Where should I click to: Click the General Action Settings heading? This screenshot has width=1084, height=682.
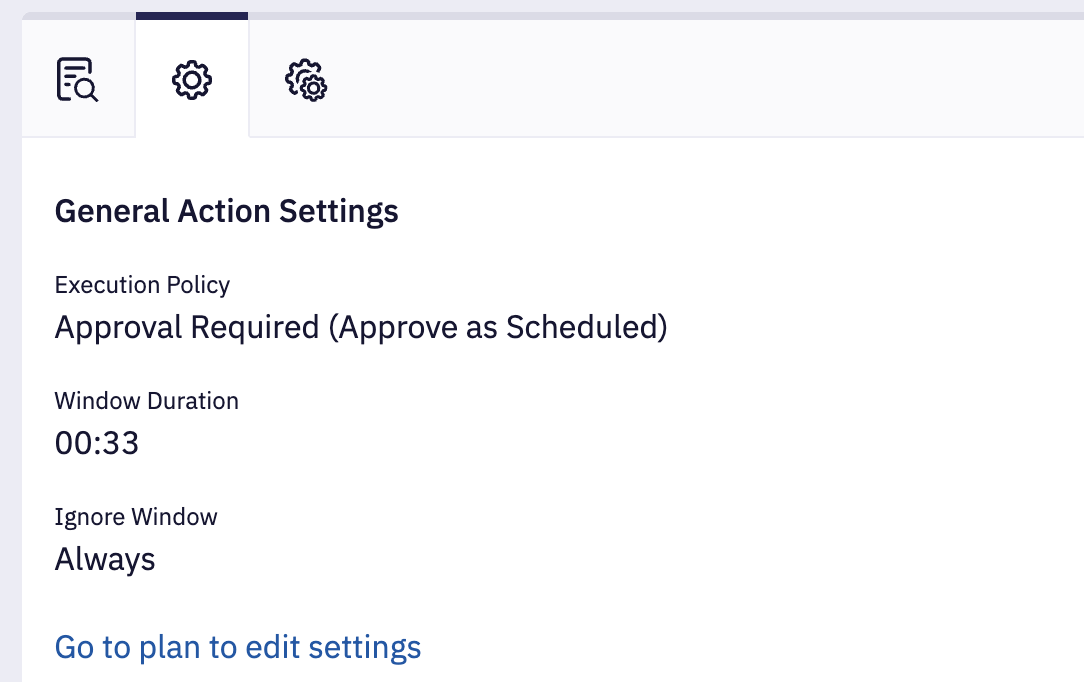(x=227, y=211)
